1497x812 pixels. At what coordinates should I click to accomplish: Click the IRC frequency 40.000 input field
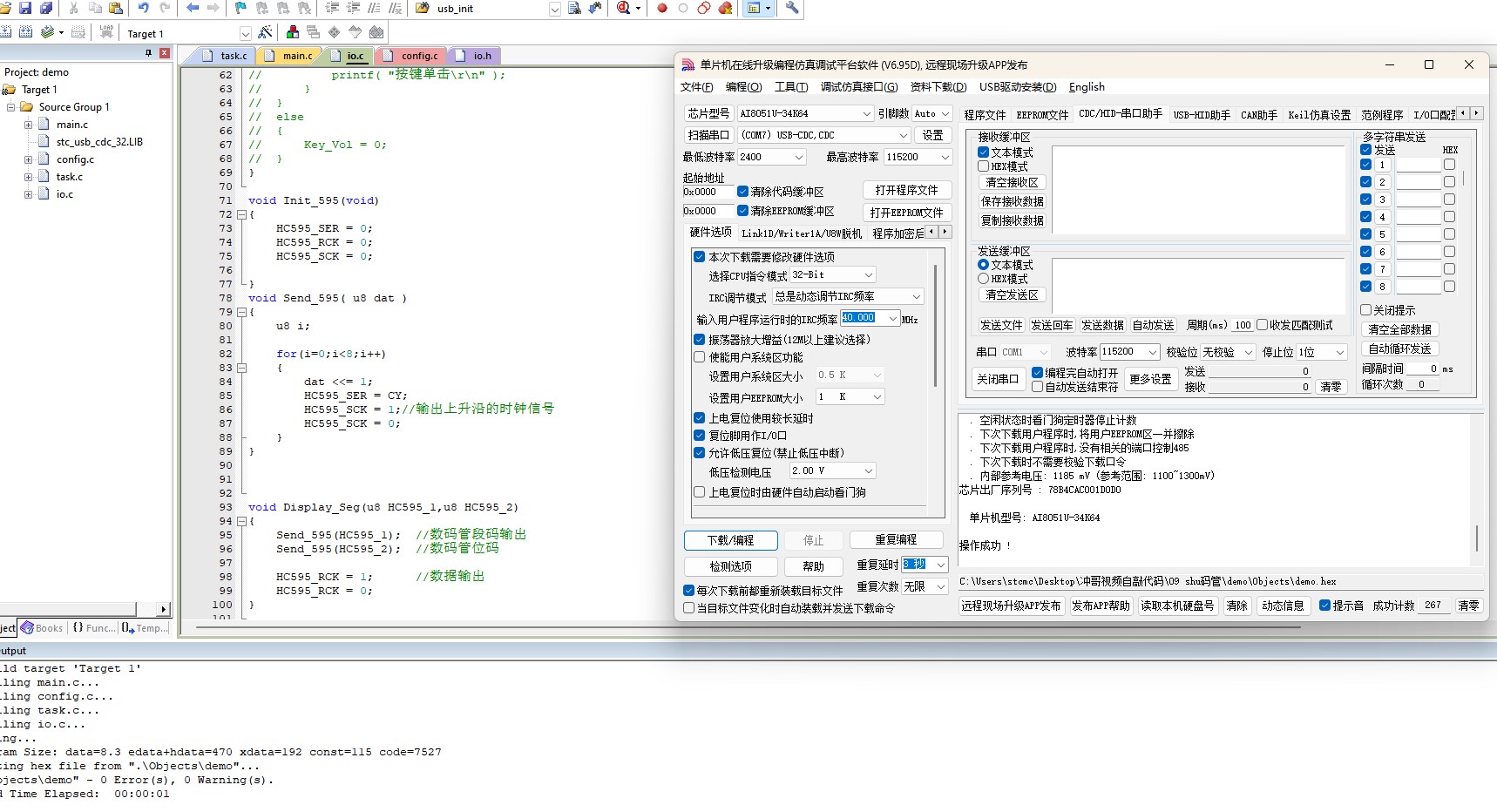tap(864, 319)
